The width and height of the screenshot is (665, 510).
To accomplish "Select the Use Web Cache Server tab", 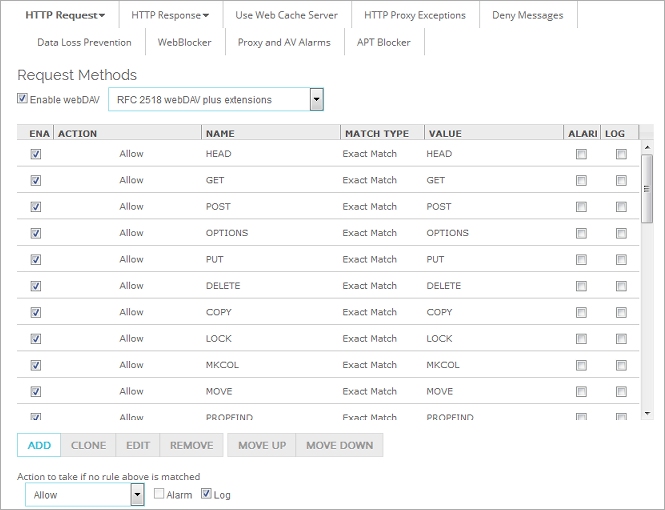I will pos(286,15).
